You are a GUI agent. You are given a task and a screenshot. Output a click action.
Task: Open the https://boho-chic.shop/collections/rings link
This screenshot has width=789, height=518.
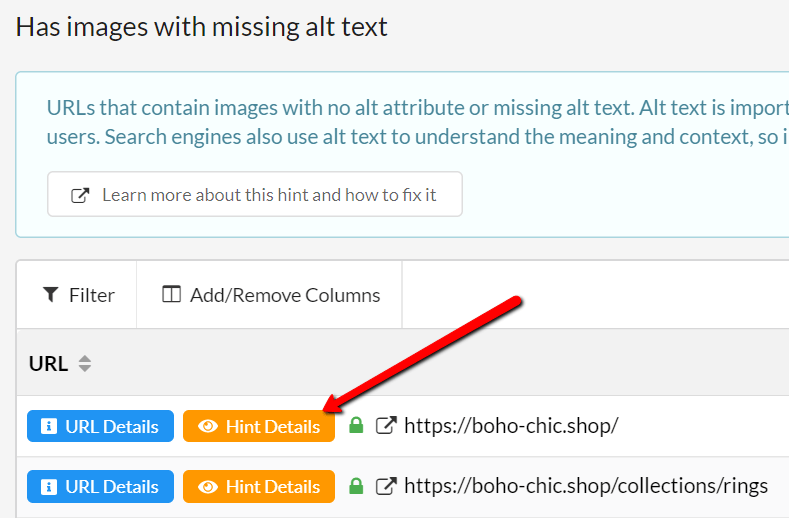coord(586,486)
